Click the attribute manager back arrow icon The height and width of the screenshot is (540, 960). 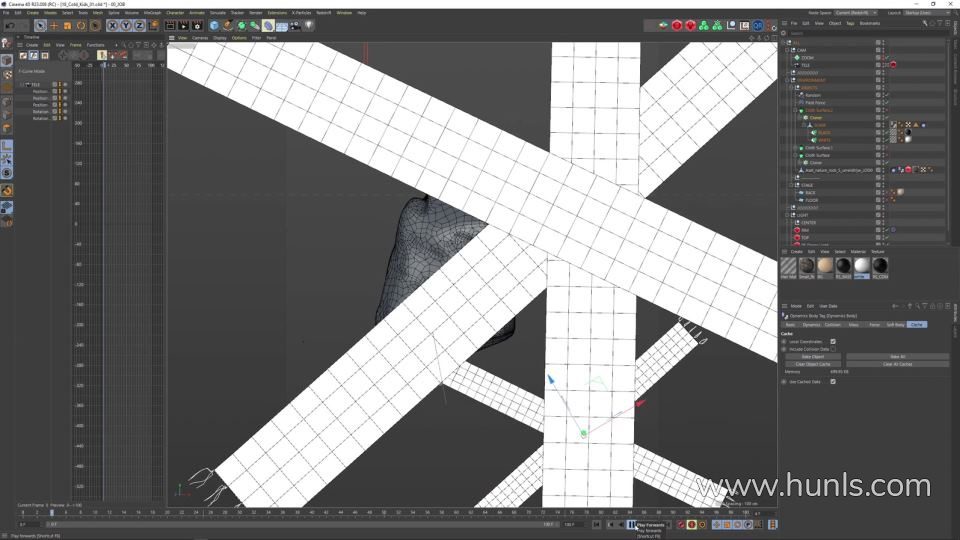895,306
